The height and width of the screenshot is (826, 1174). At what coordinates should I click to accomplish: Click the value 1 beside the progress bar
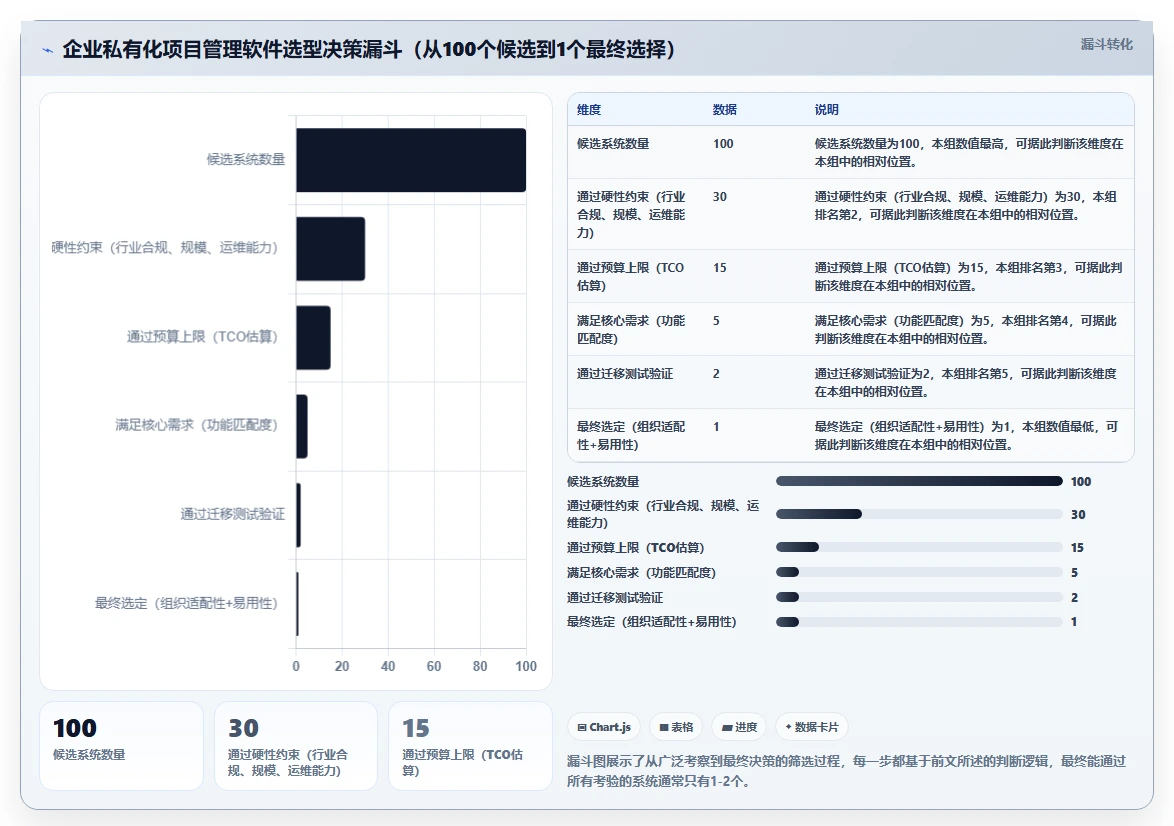[x=1074, y=622]
